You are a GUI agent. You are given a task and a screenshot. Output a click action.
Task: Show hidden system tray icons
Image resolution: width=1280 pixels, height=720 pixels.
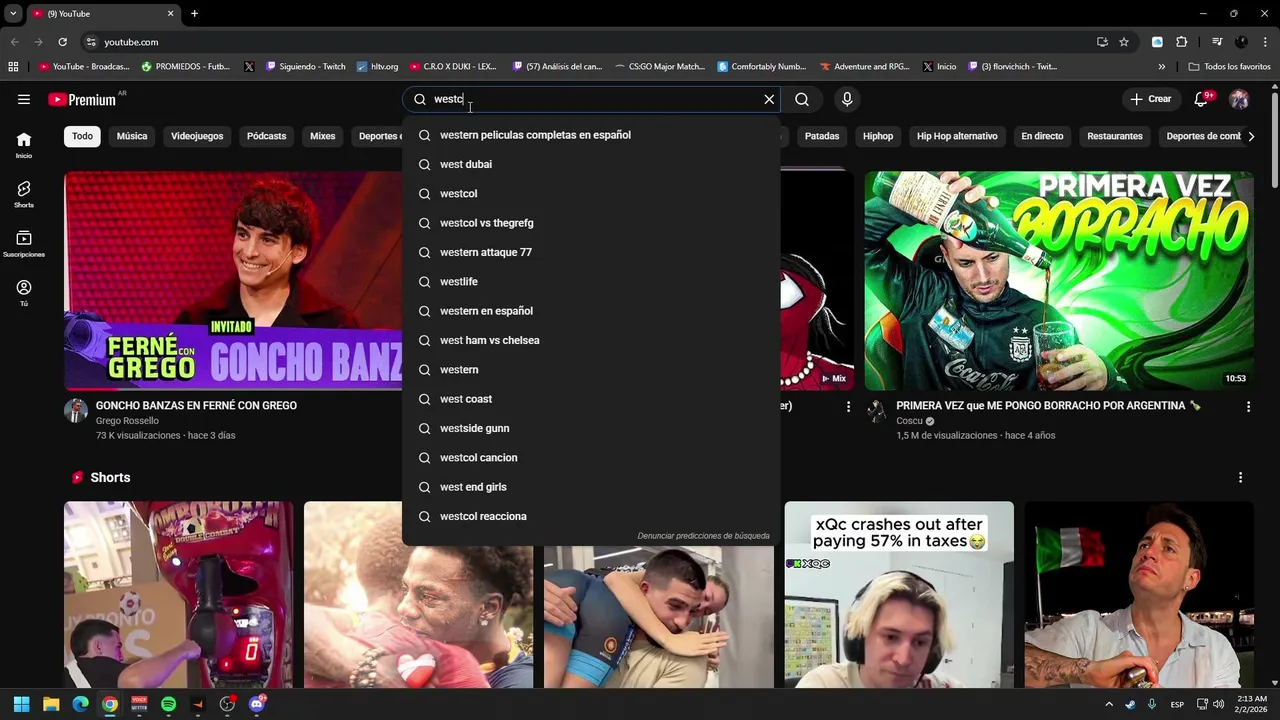(x=1108, y=704)
